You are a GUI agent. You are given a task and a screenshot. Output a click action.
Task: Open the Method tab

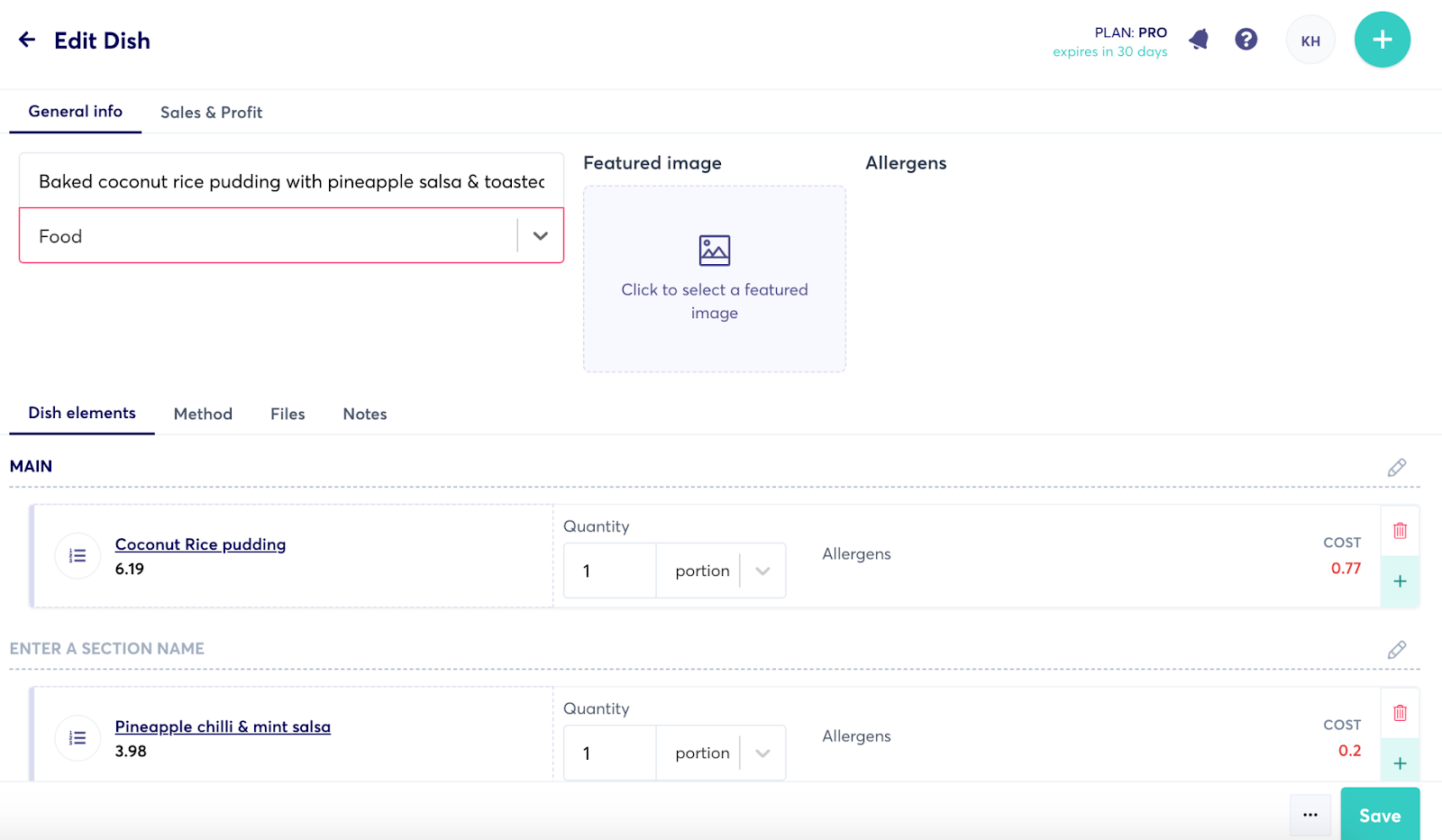coord(203,414)
